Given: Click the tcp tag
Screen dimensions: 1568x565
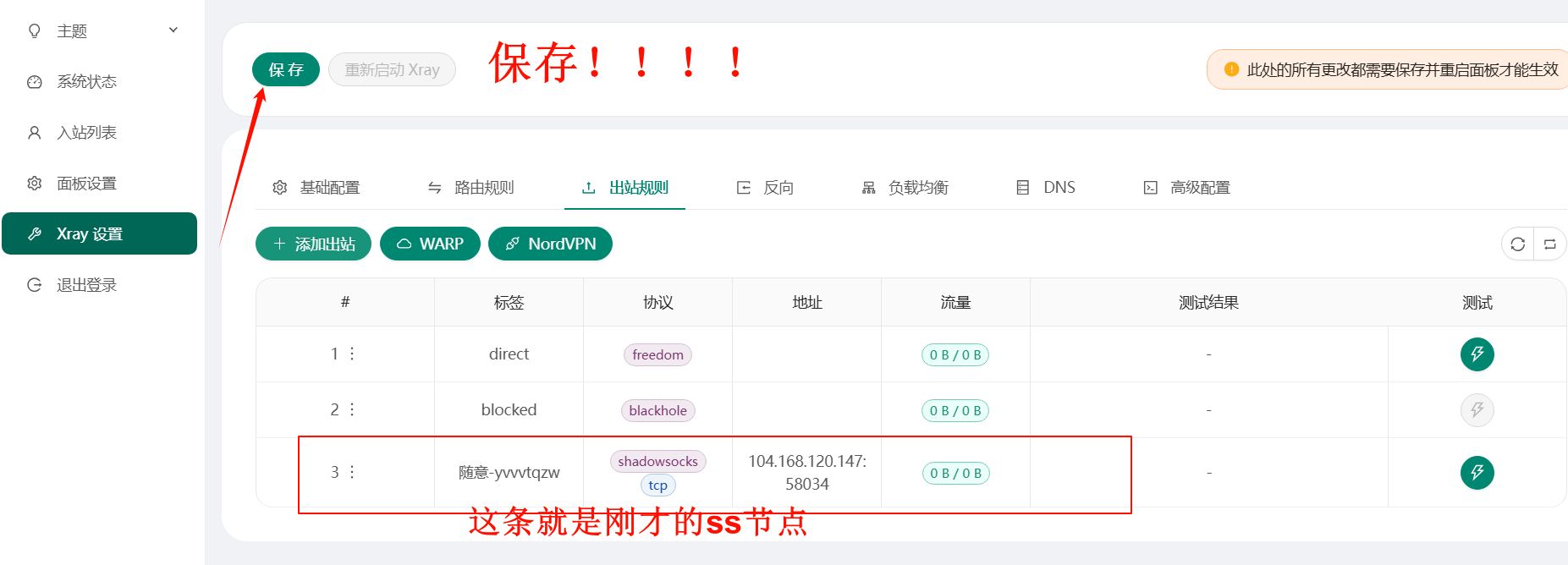Looking at the screenshot, I should [x=657, y=485].
